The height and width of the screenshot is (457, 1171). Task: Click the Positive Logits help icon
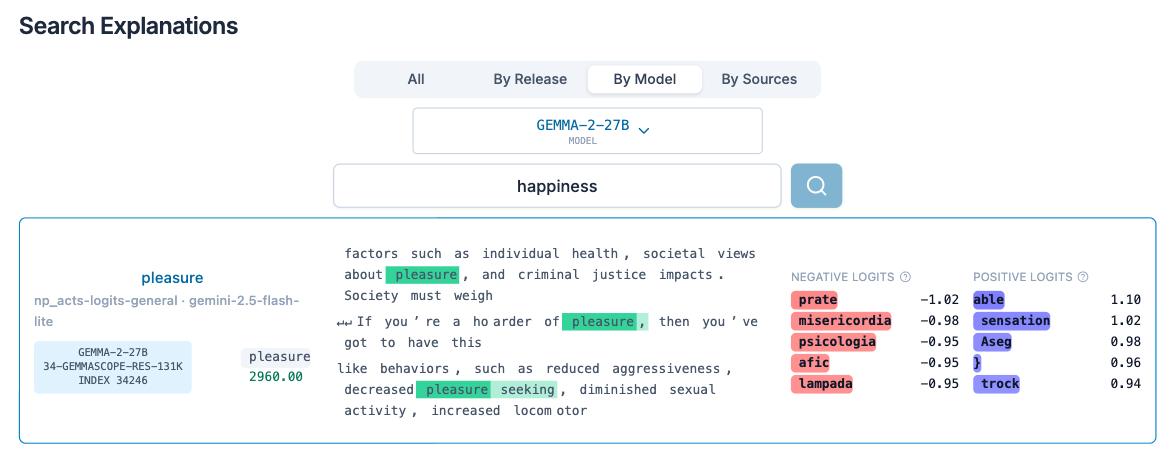[1082, 277]
